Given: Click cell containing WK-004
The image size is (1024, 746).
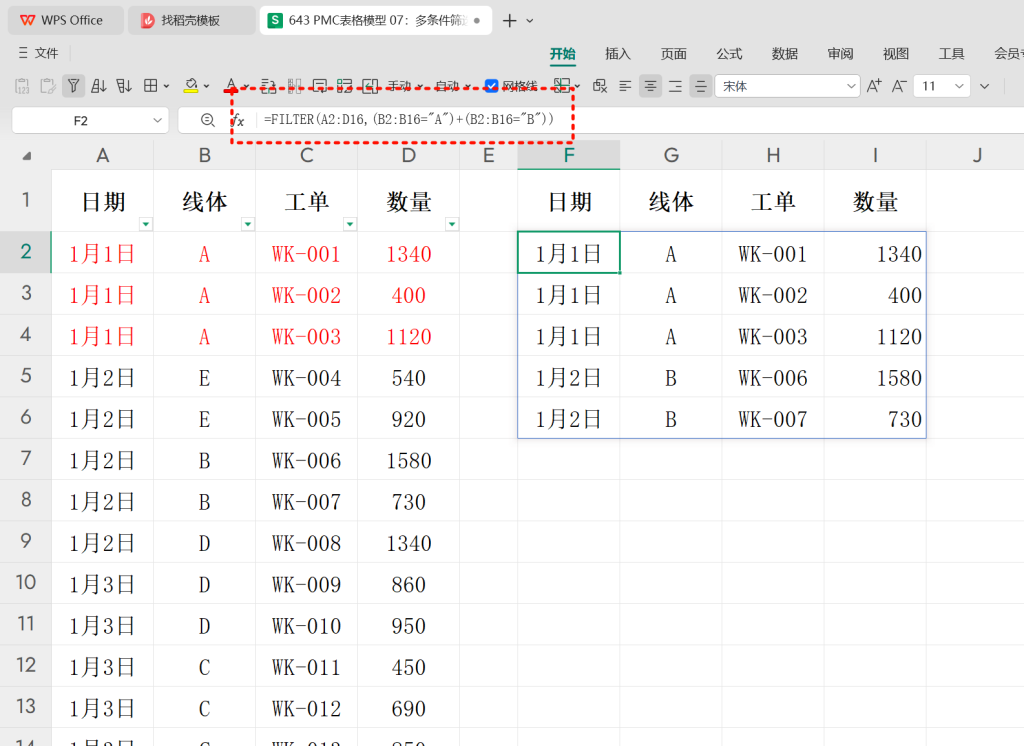Looking at the screenshot, I should (306, 378).
